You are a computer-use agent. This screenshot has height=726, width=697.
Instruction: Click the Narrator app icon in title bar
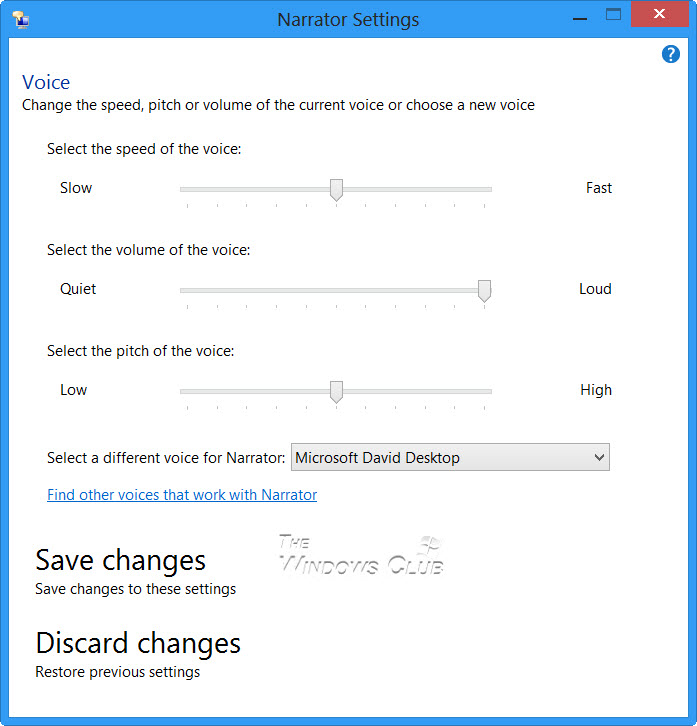pyautogui.click(x=19, y=19)
